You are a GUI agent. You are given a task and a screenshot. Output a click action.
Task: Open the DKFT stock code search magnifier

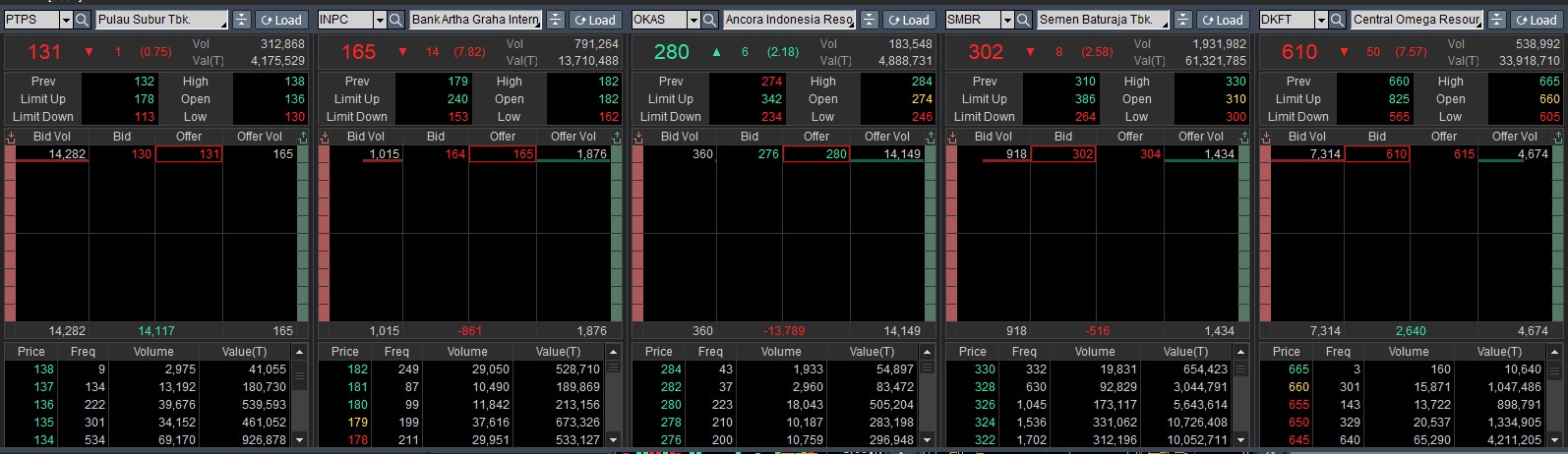pos(1337,20)
